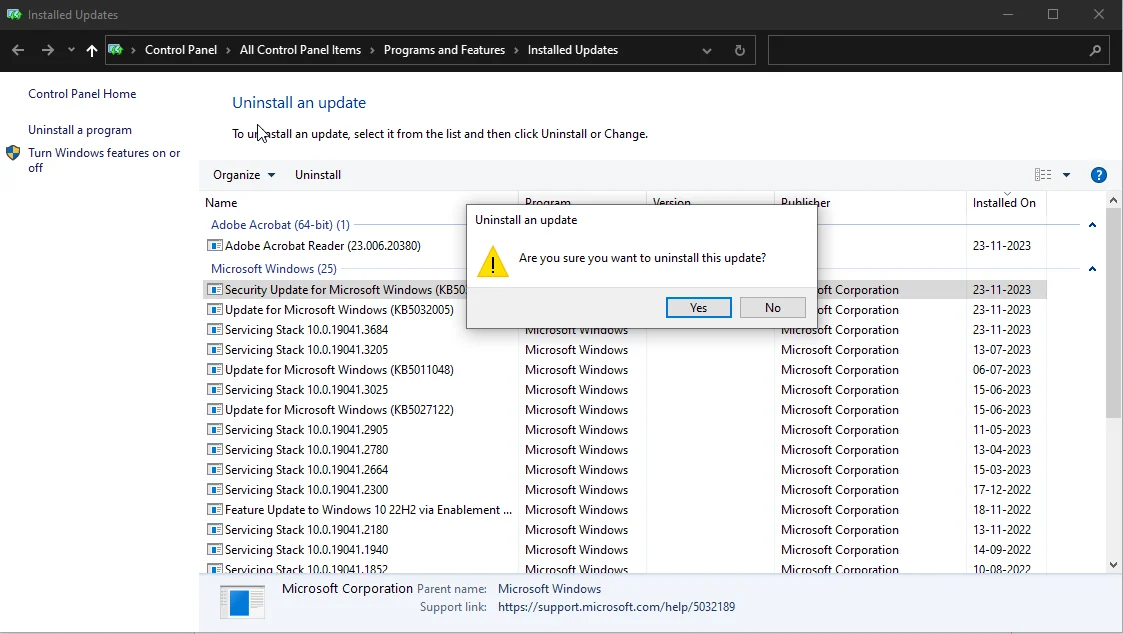Select Adobe Acrobat Reader (23.006.20380) entry
Screen dimensions: 1123x634
[322, 246]
